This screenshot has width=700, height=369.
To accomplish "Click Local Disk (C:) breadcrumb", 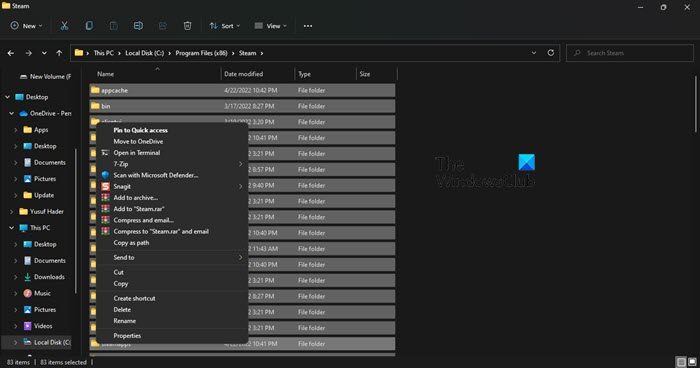I will point(145,53).
